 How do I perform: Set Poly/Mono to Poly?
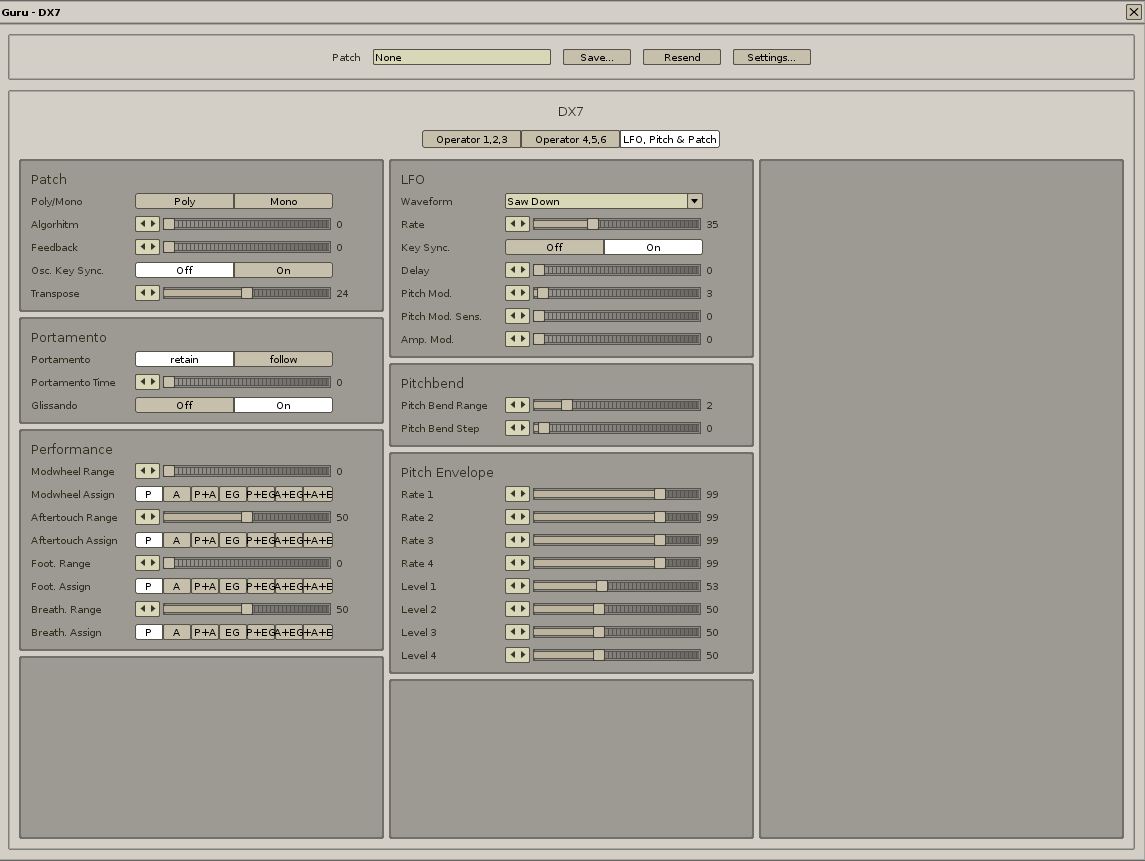185,202
